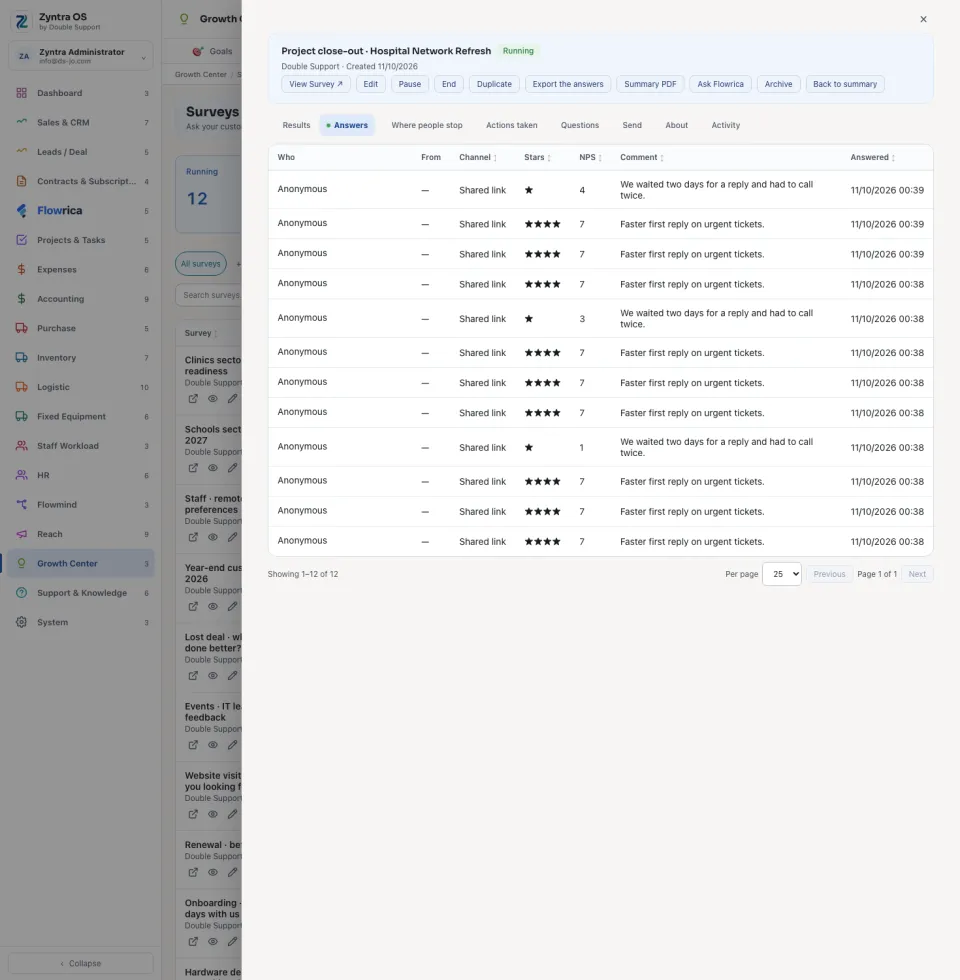Viewport: 960px width, 980px height.
Task: Click the Dashboard grid icon in sidebar
Action: (21, 93)
